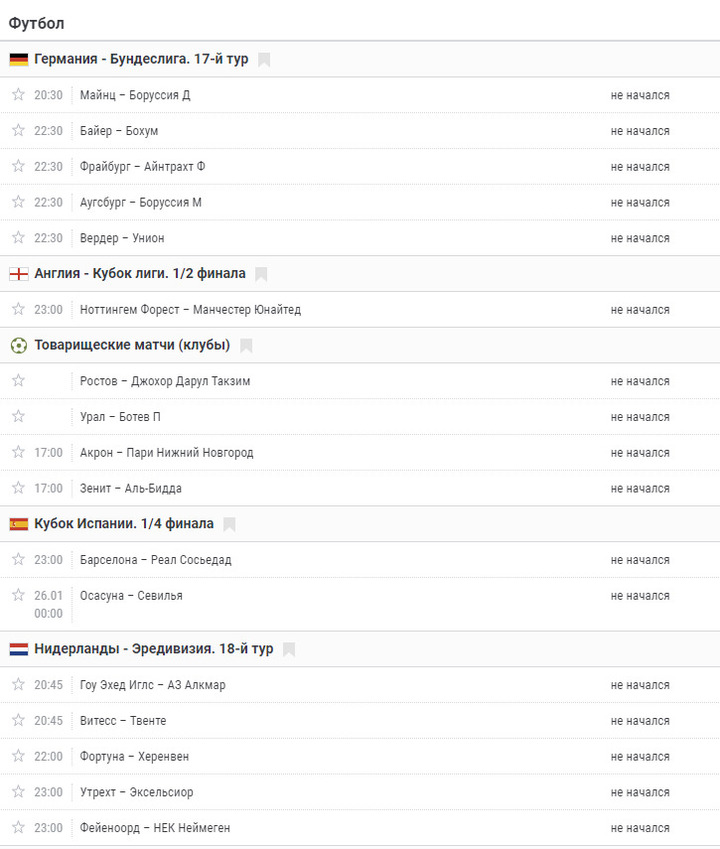Click the football icon near Товарищеские матчи
Image resolution: width=720 pixels, height=849 pixels.
pos(19,345)
